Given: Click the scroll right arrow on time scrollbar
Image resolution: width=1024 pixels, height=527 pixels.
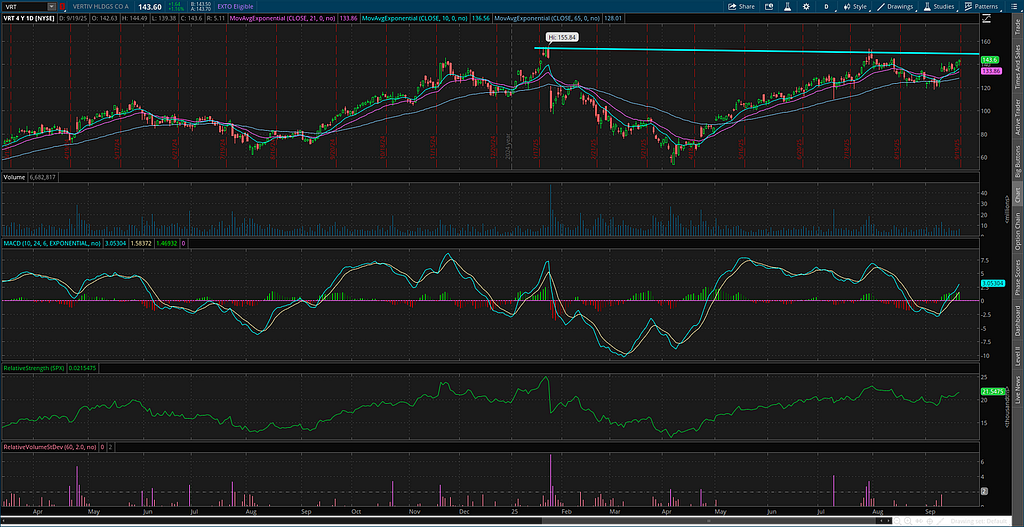Looking at the screenshot, I should [x=888, y=521].
